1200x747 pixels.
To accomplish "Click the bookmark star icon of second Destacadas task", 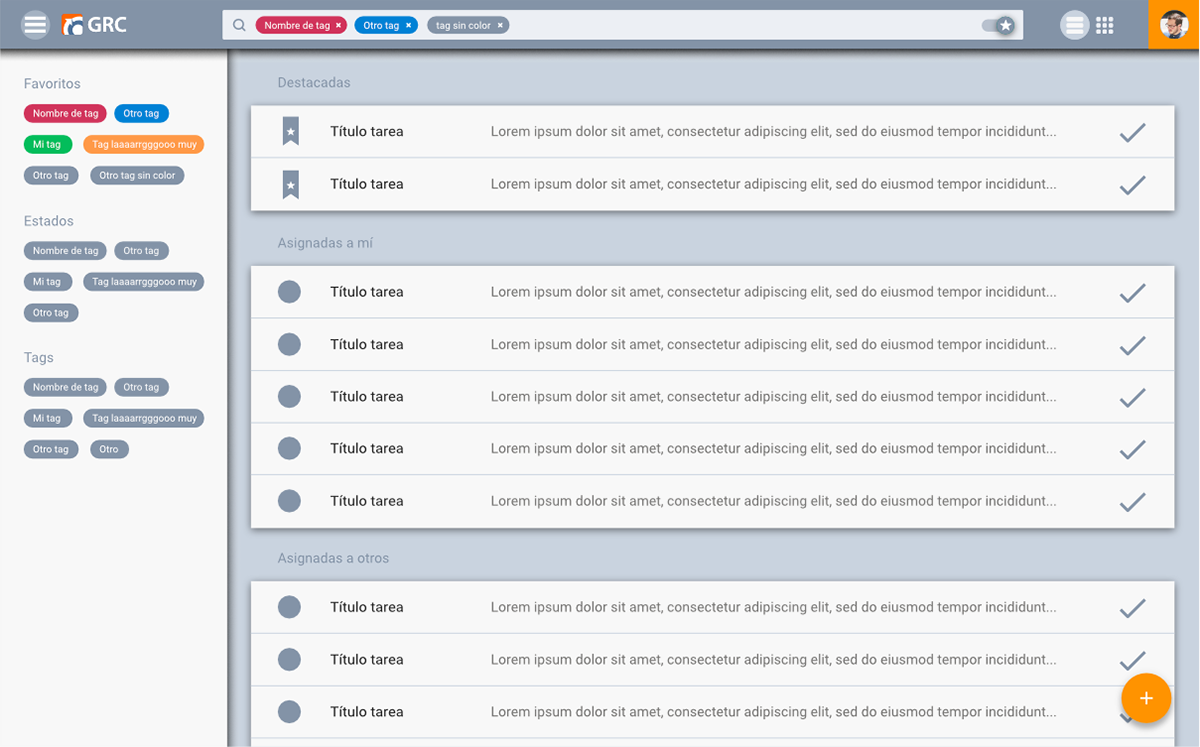I will 290,184.
